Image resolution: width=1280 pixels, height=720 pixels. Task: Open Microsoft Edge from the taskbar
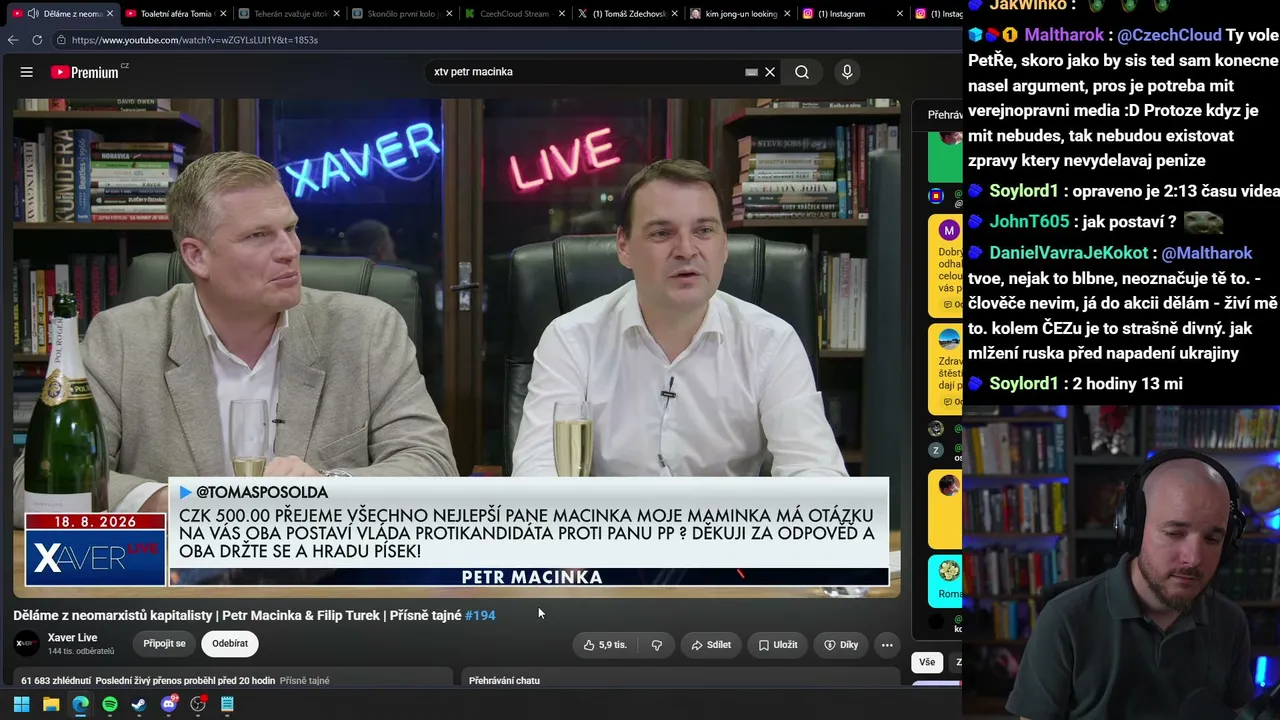tap(80, 704)
